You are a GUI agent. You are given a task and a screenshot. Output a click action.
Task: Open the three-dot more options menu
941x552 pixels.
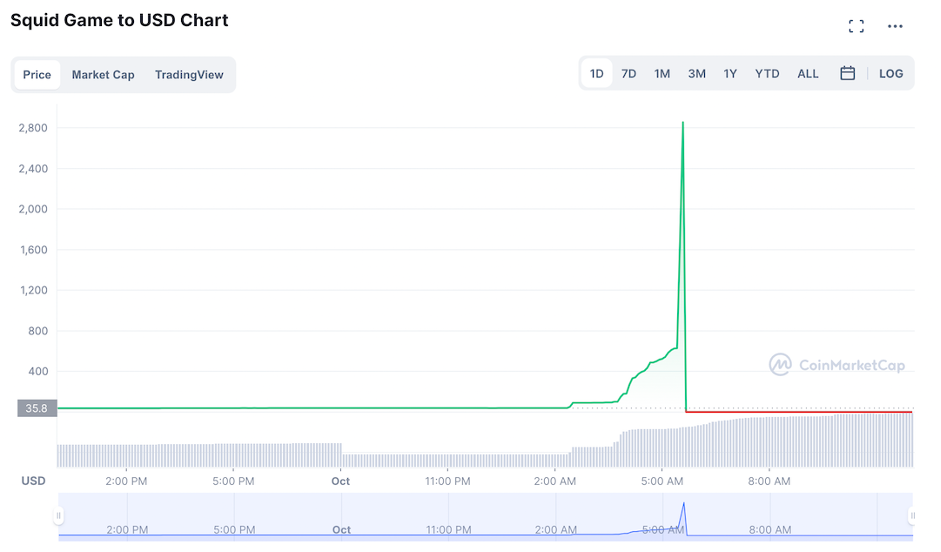tap(895, 26)
